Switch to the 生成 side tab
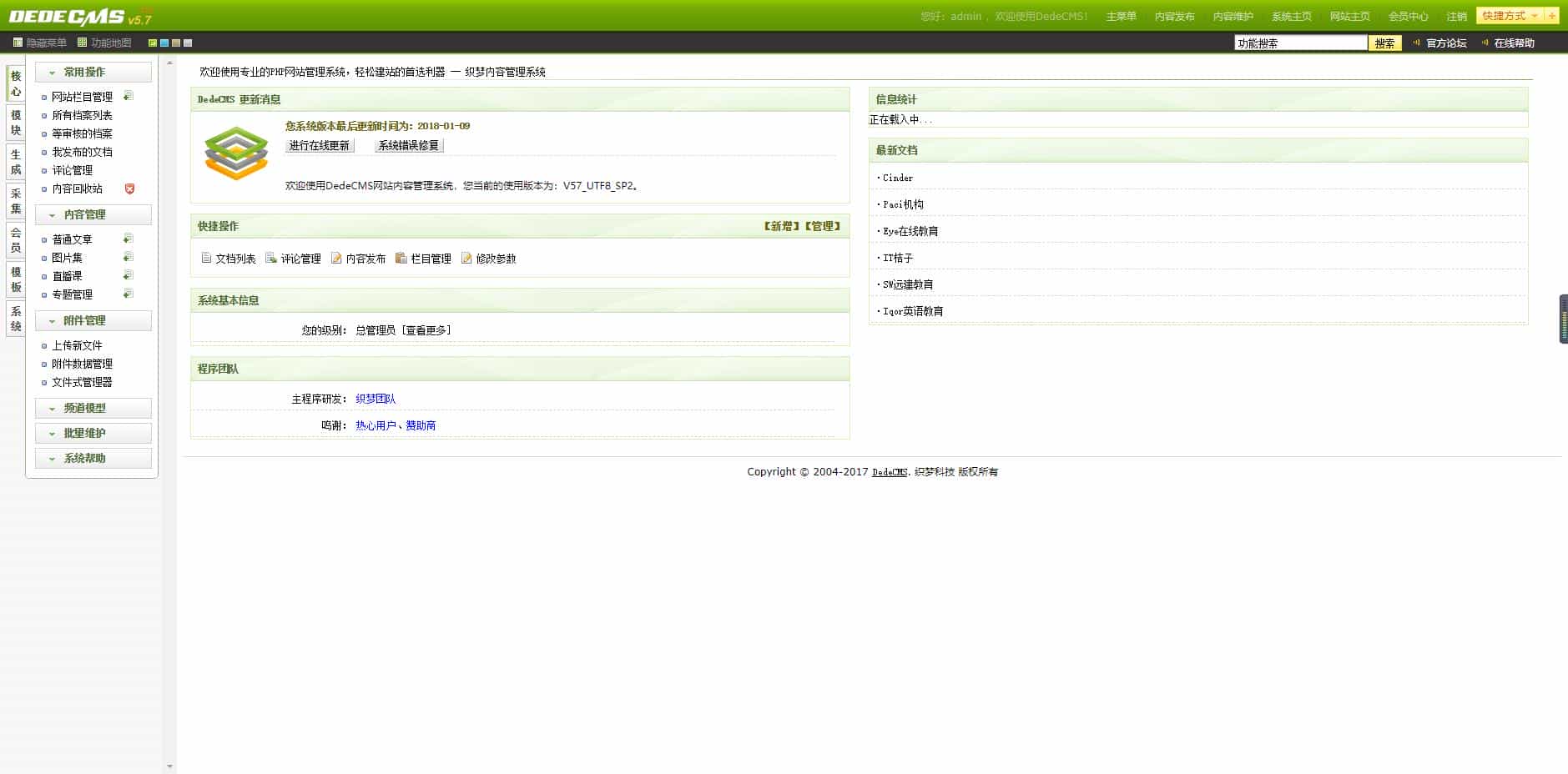 (15, 162)
